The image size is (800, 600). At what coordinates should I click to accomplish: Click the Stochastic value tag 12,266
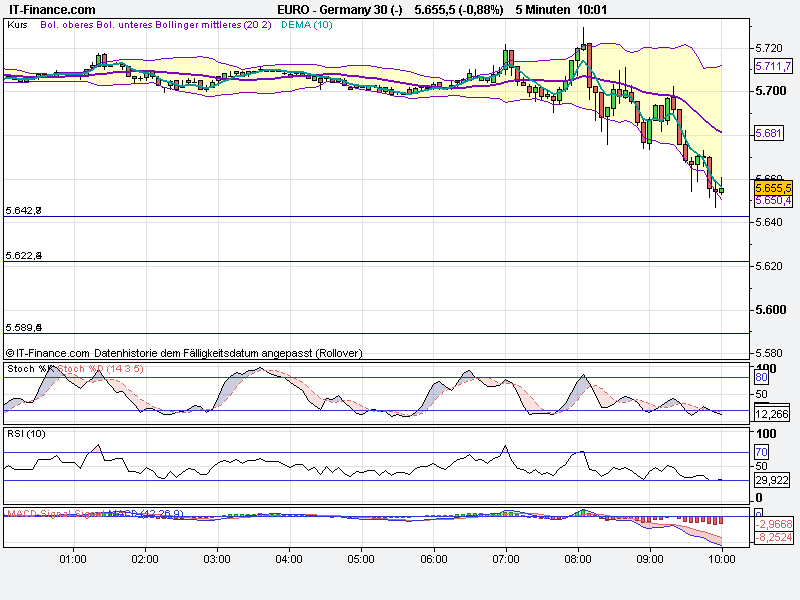coord(772,414)
